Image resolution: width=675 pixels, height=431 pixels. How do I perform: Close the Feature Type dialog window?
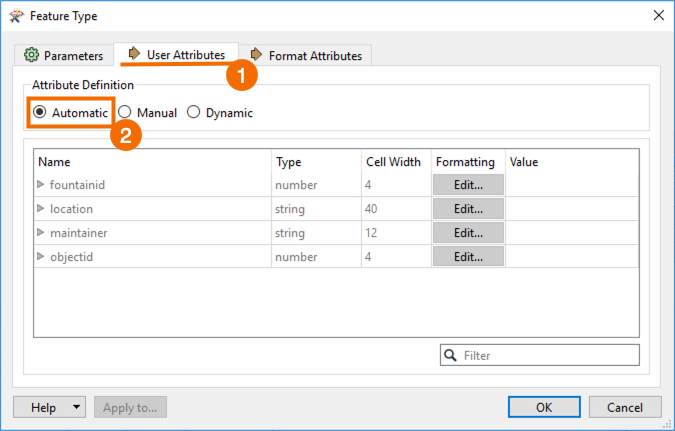pos(659,16)
